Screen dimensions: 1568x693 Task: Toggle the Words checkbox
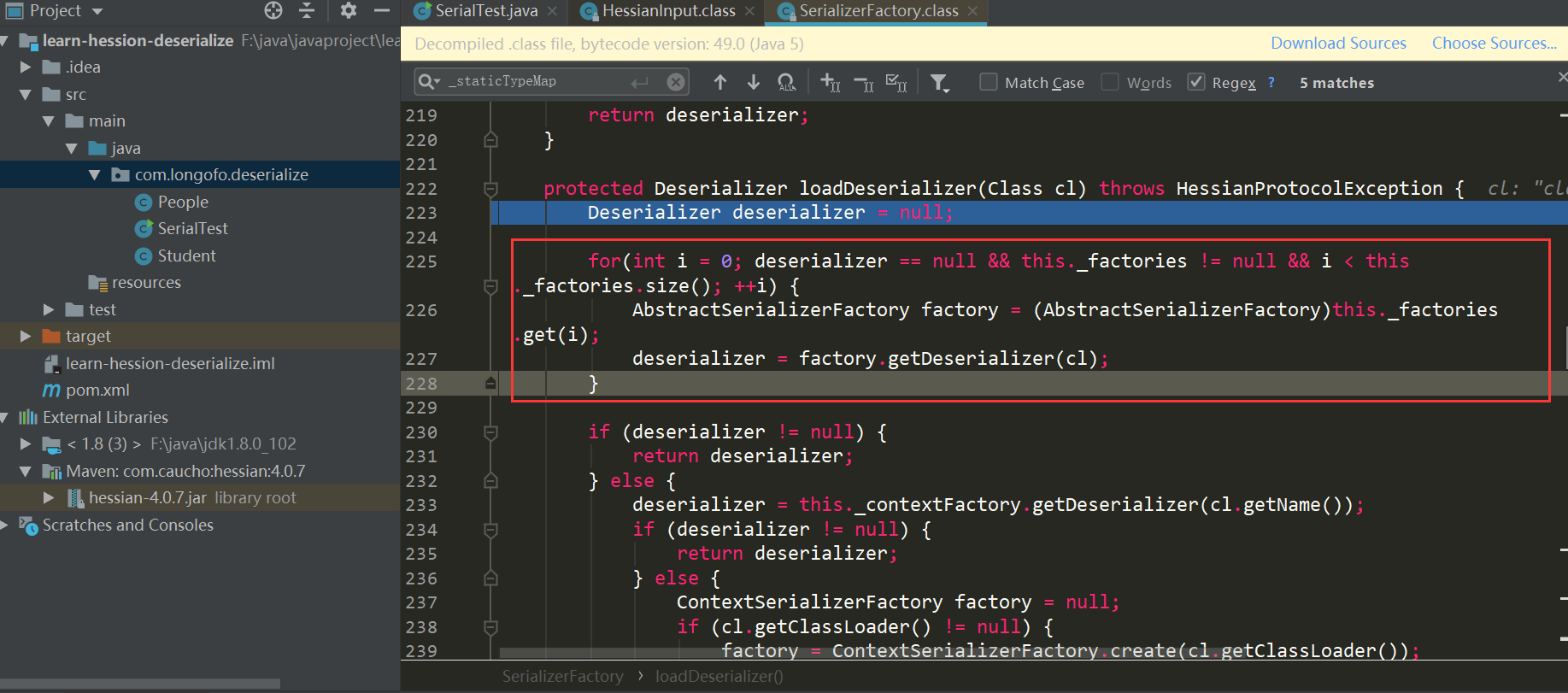tap(1110, 82)
